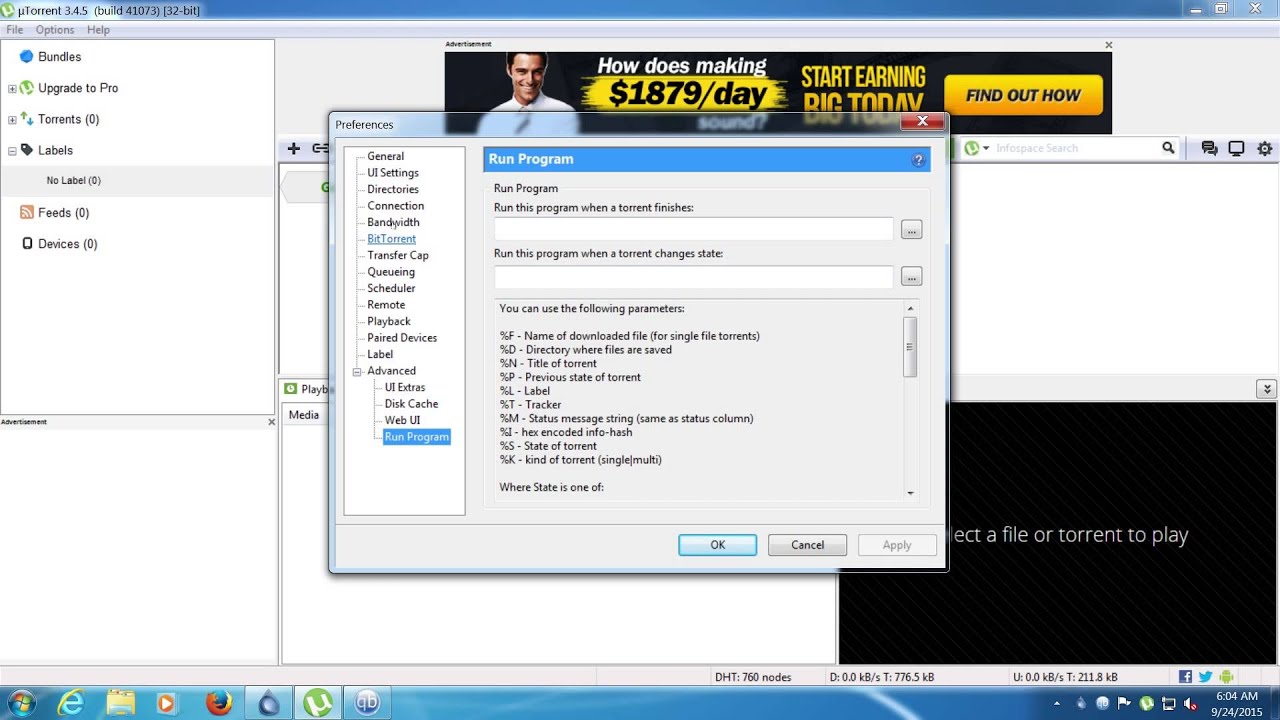Collapse the Labels tree node
This screenshot has height=720, width=1280.
coord(12,151)
